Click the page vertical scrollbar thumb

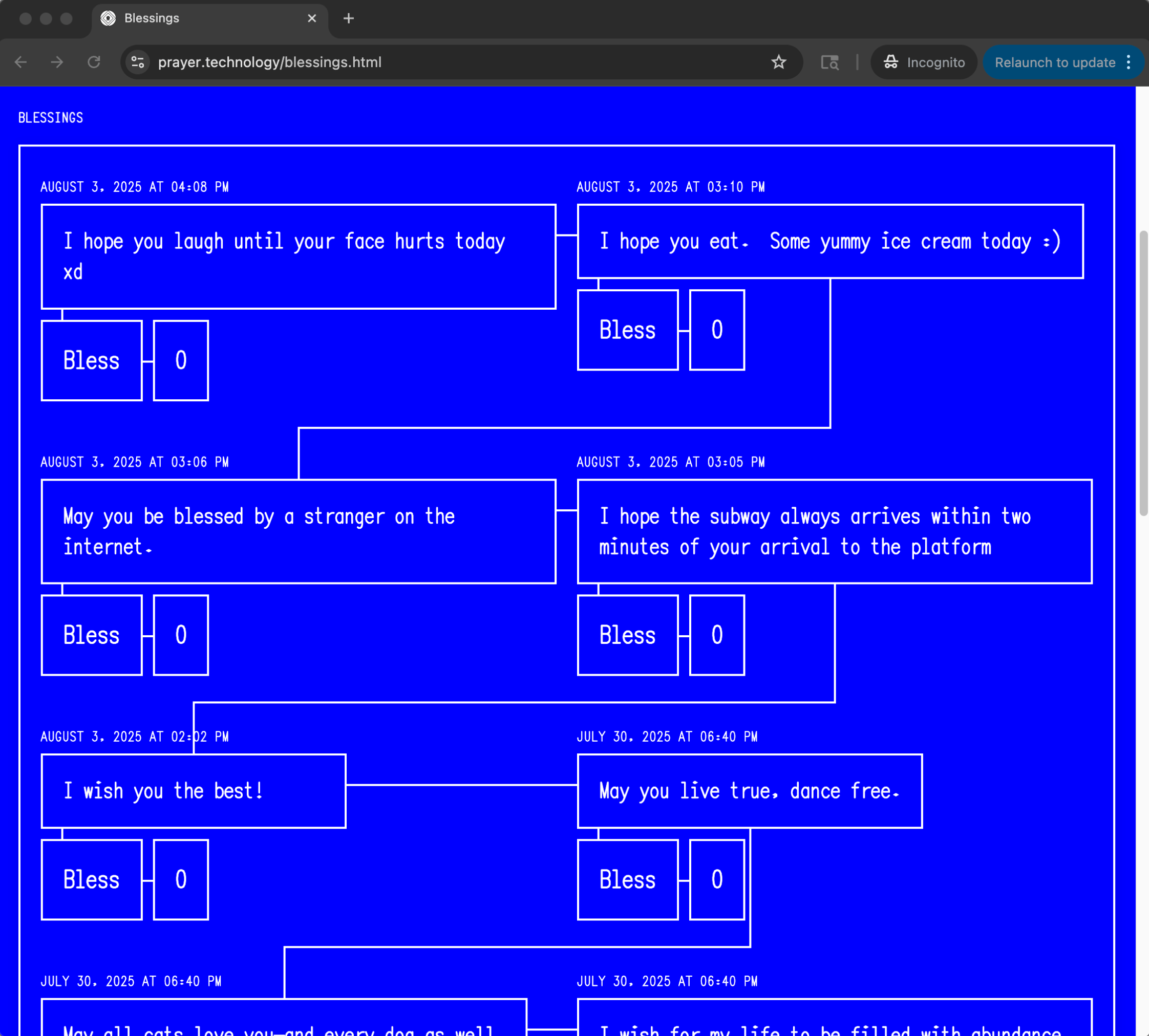click(x=1143, y=373)
